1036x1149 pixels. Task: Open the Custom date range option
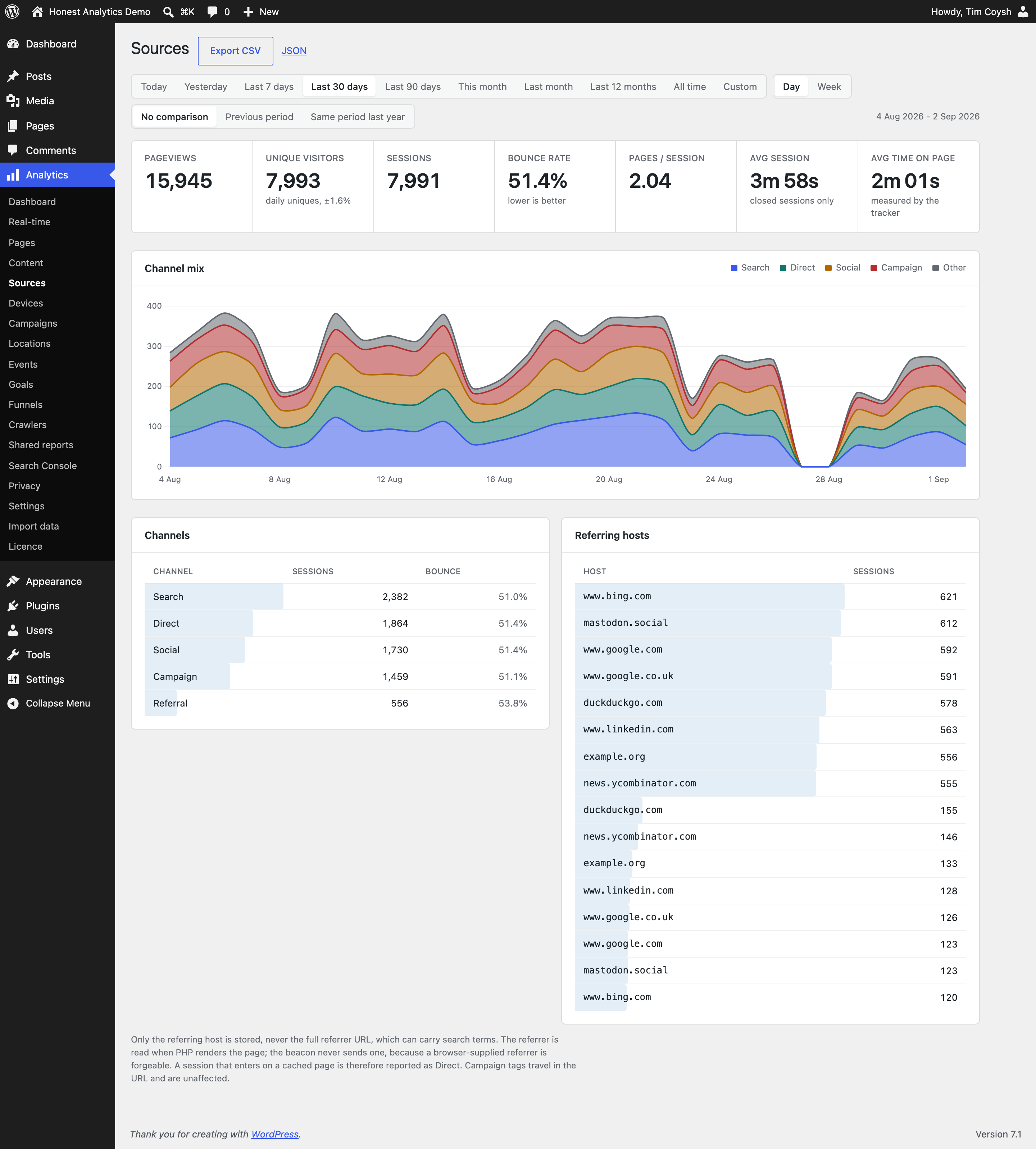[x=740, y=87]
